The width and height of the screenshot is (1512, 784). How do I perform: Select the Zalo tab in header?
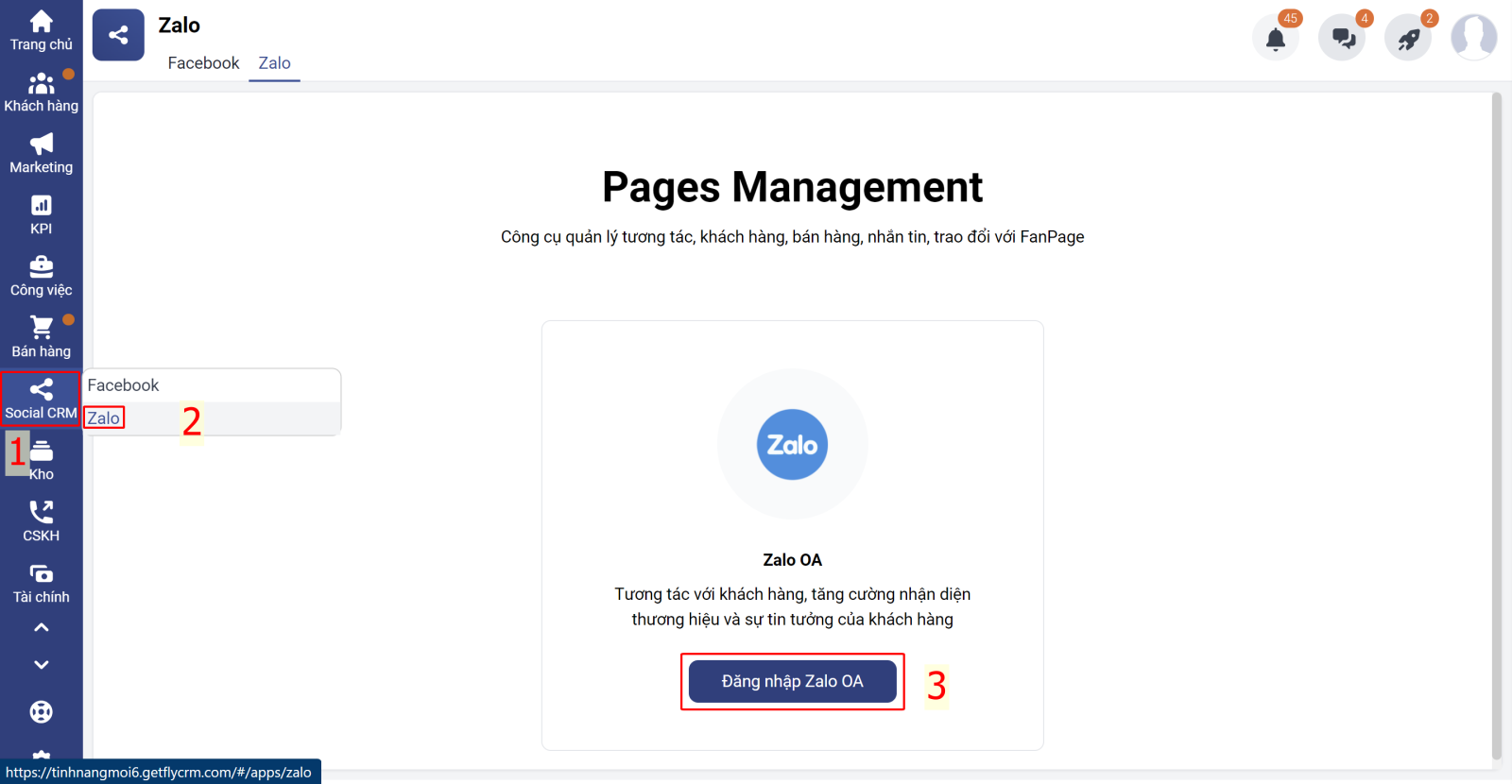pos(274,63)
